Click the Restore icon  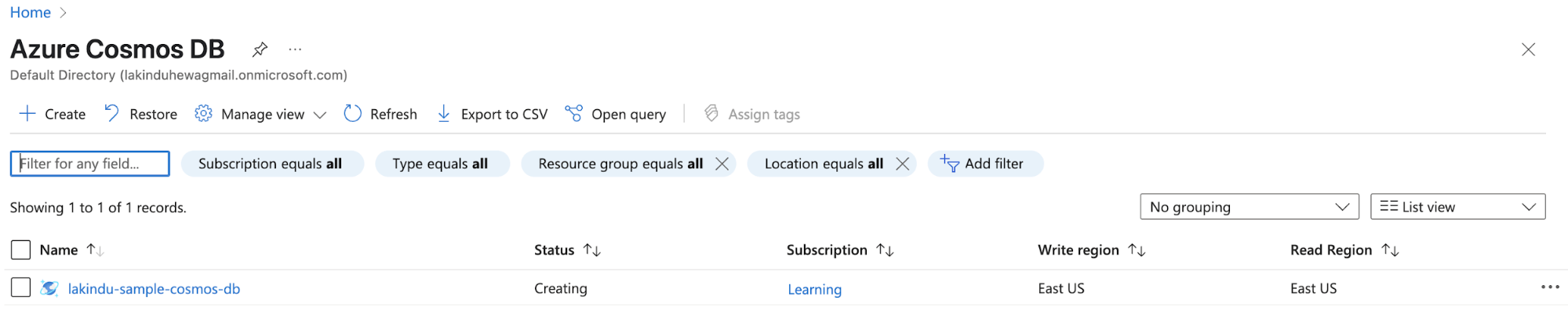pyautogui.click(x=112, y=114)
